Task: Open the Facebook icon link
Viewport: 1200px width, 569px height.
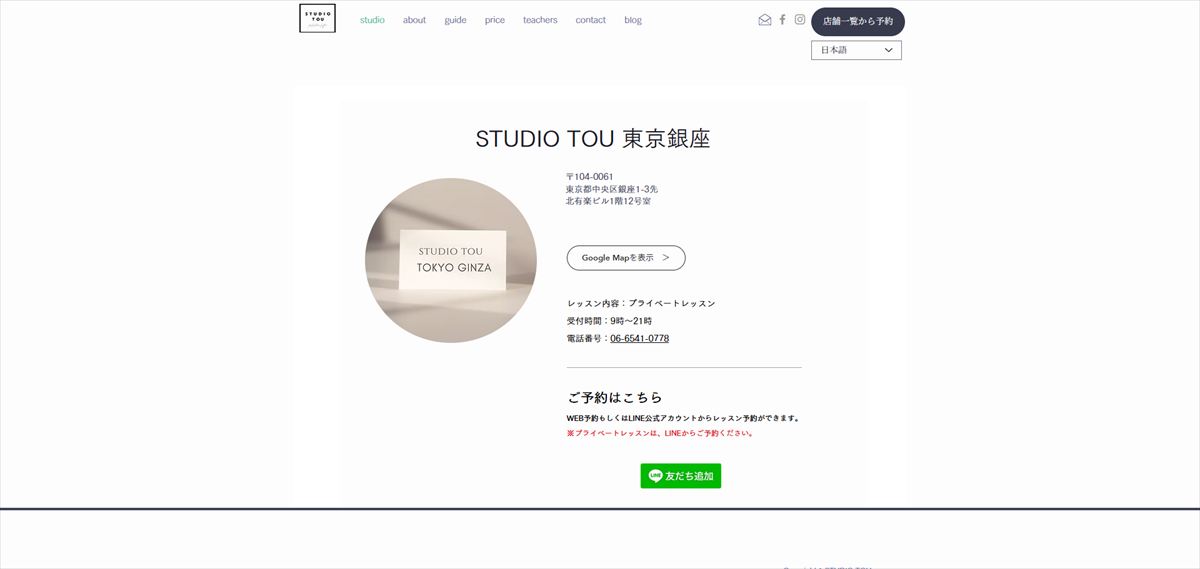Action: [x=783, y=20]
